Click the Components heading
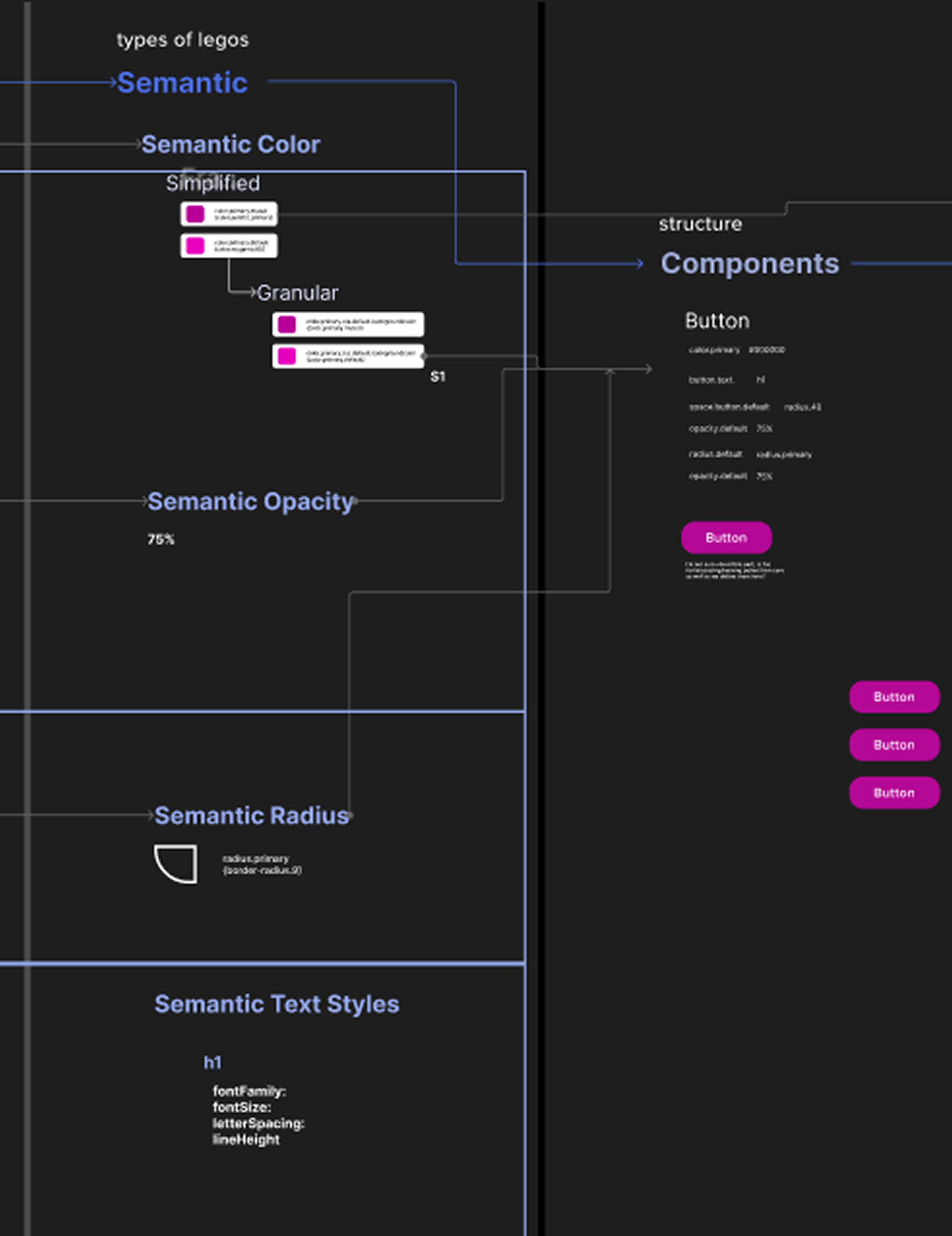Image resolution: width=952 pixels, height=1236 pixels. (x=749, y=264)
